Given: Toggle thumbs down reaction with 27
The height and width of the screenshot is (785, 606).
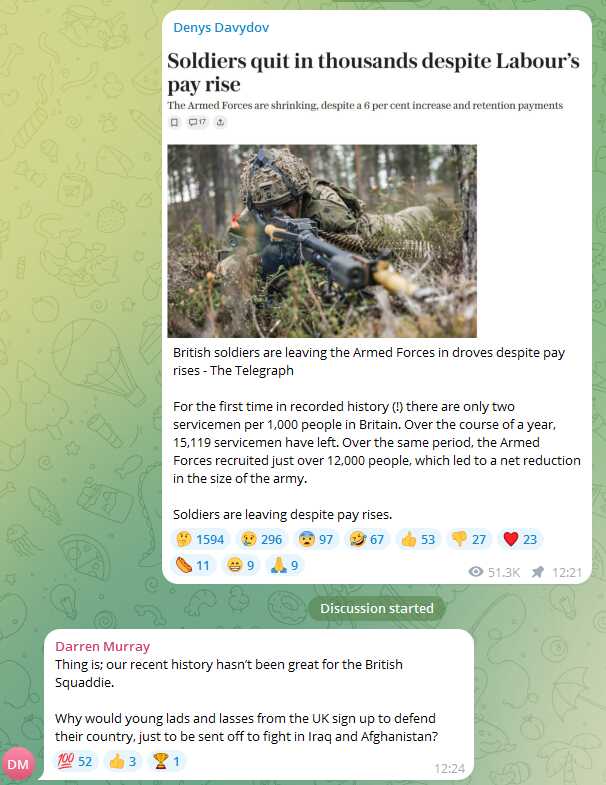Looking at the screenshot, I should [x=469, y=539].
